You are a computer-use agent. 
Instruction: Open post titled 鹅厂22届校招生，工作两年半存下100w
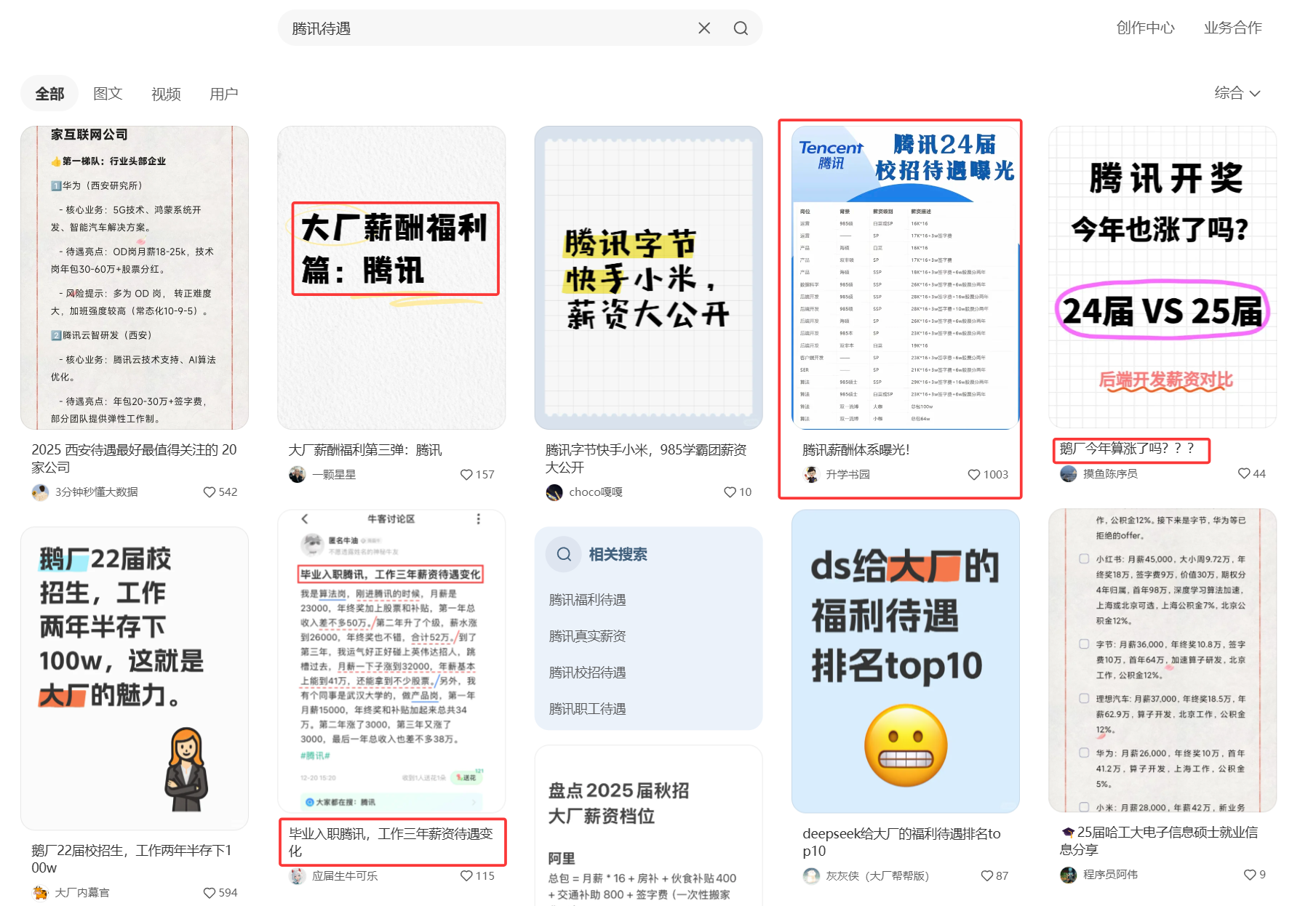pos(132,859)
